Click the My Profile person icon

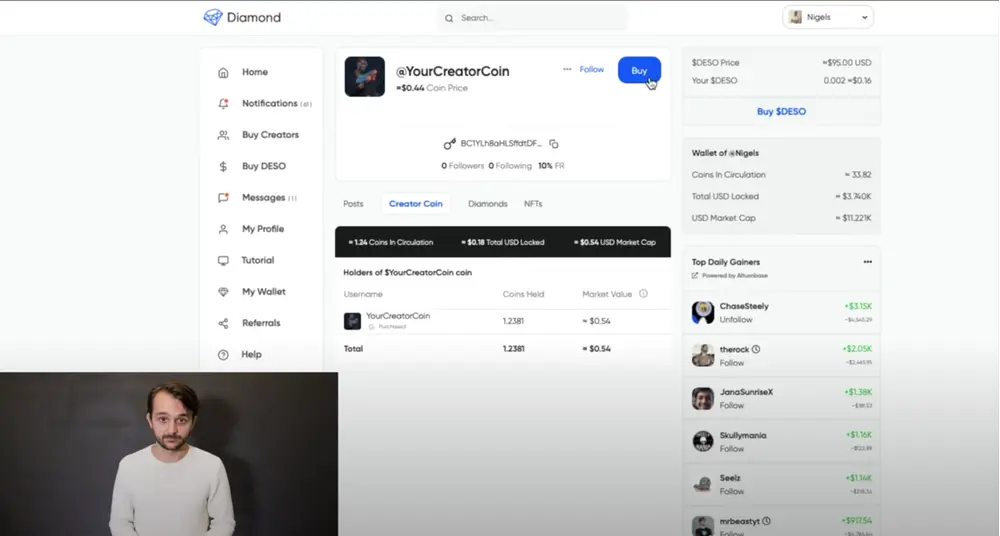[x=223, y=228]
